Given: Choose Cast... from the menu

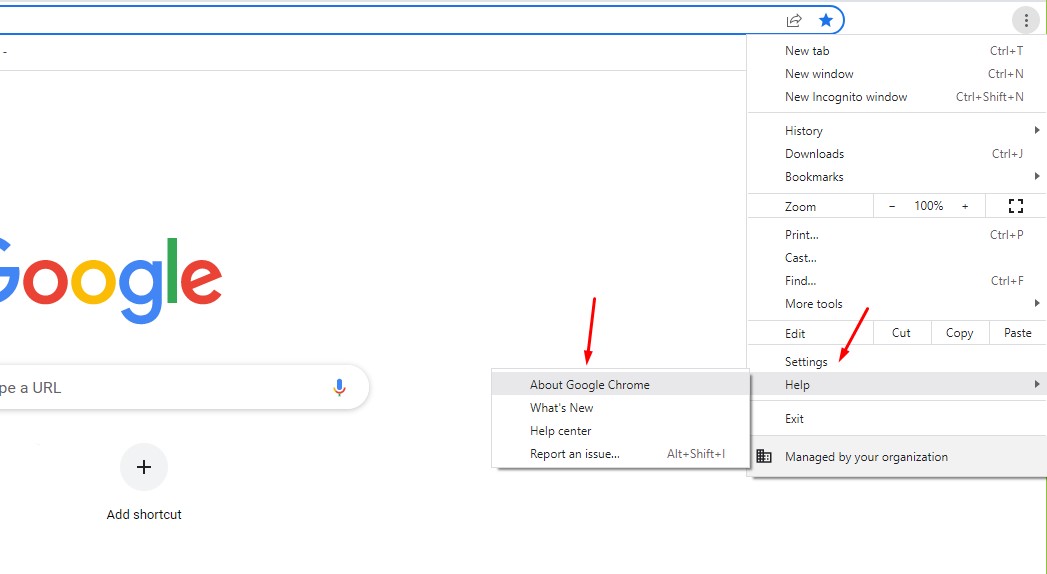Looking at the screenshot, I should (x=897, y=258).
